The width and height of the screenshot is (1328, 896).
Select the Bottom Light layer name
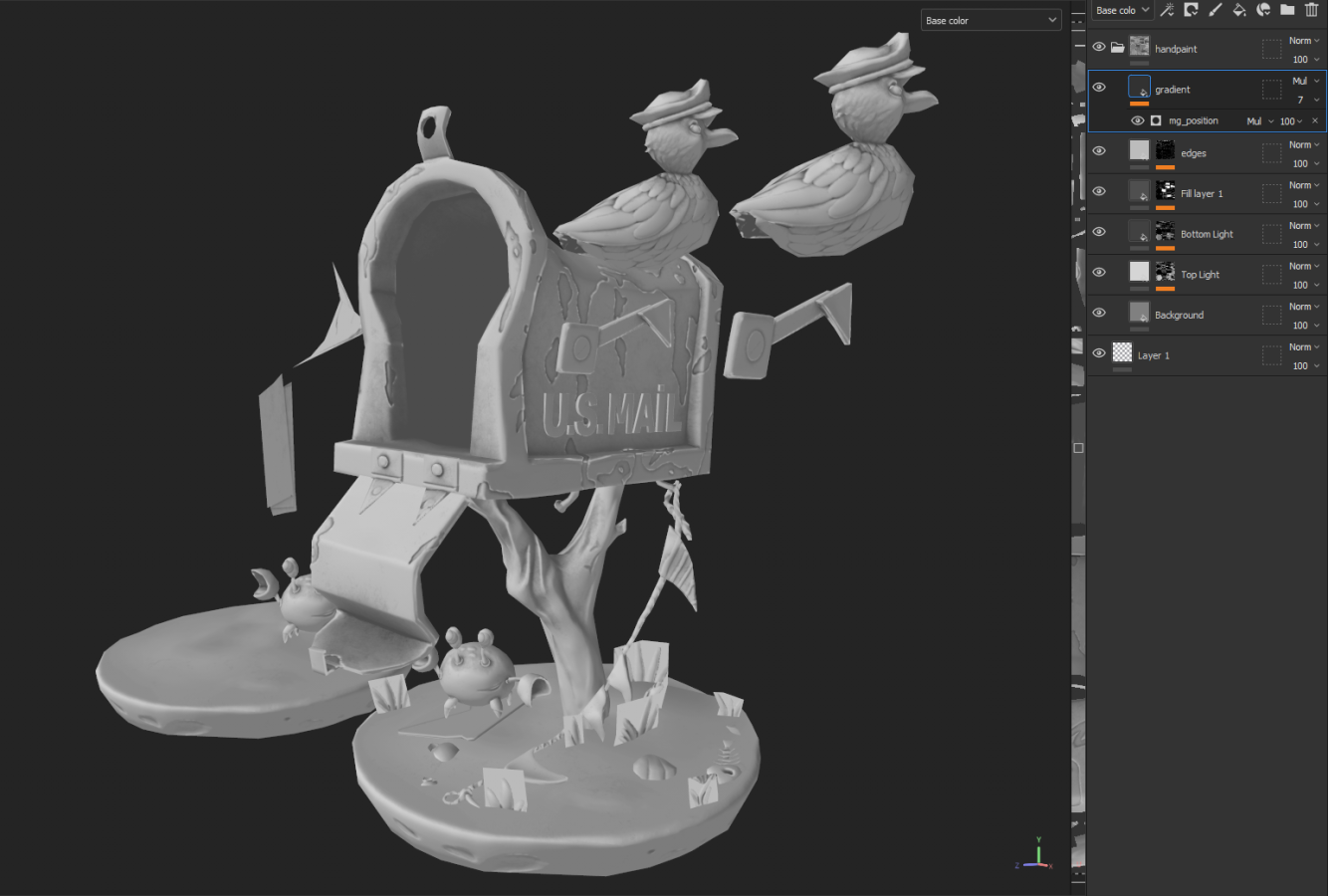[x=1207, y=234]
